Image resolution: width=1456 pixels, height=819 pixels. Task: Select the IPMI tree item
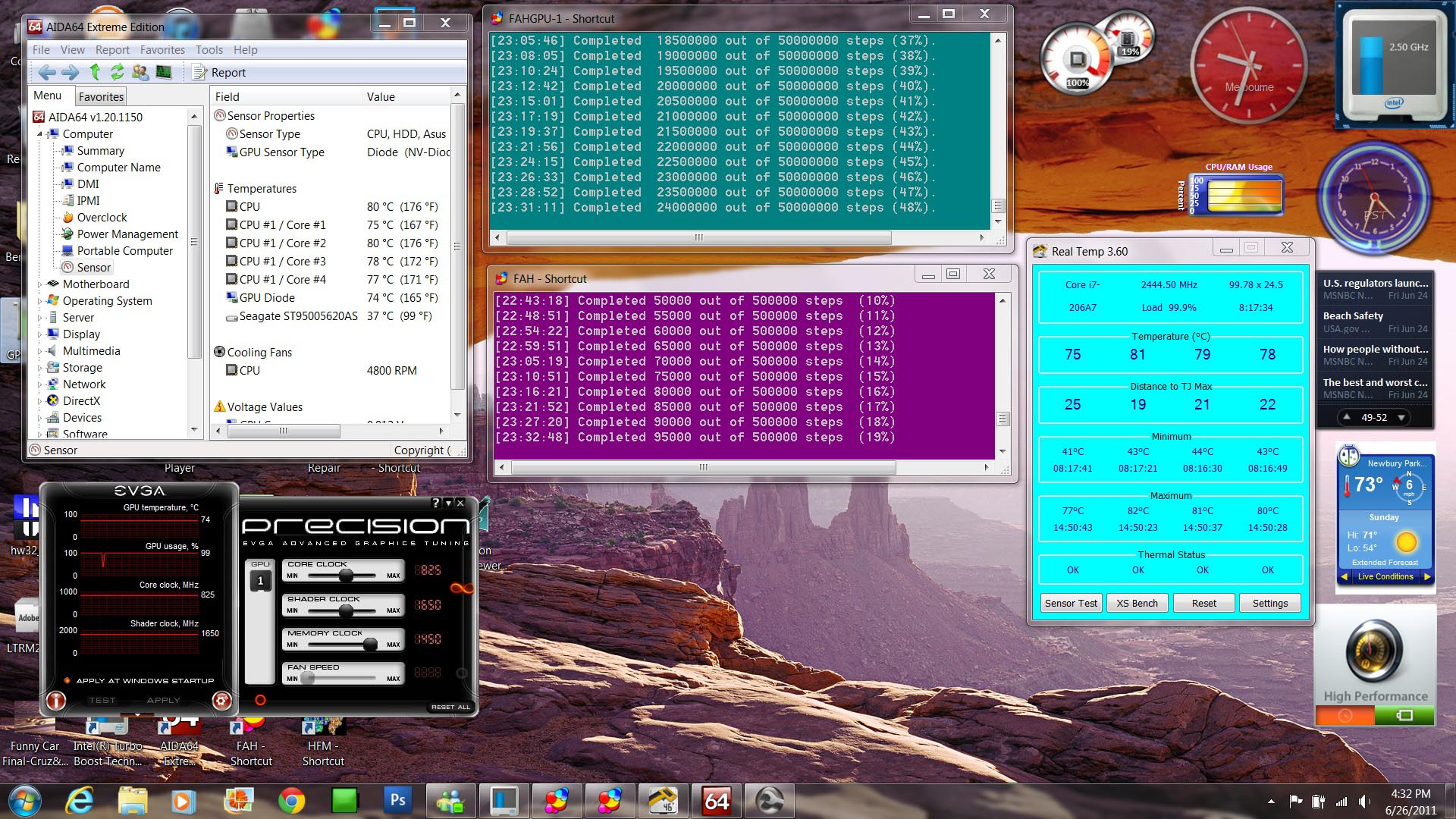point(88,200)
